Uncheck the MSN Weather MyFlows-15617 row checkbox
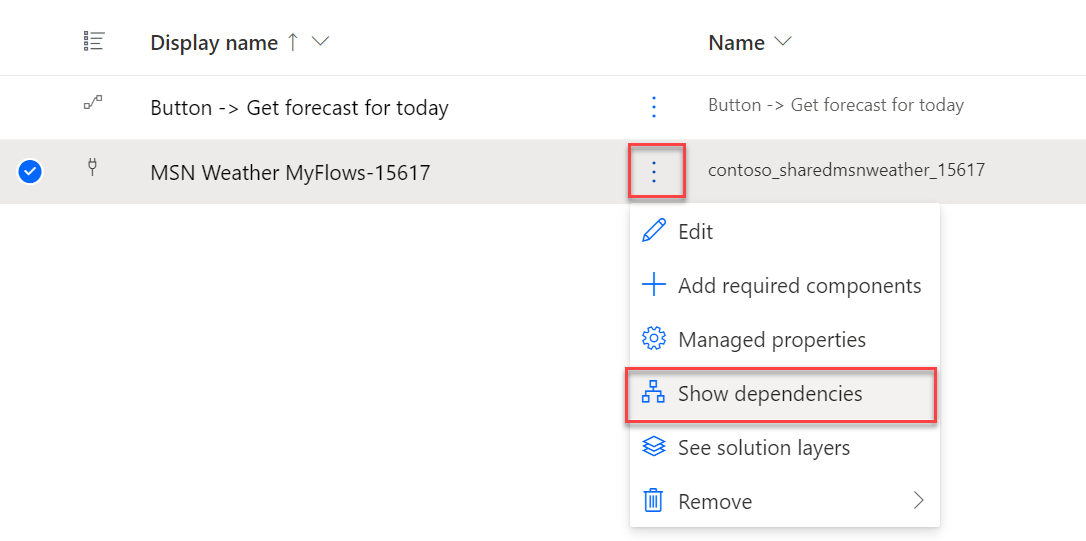Screen dimensions: 1086x541 (x=30, y=171)
